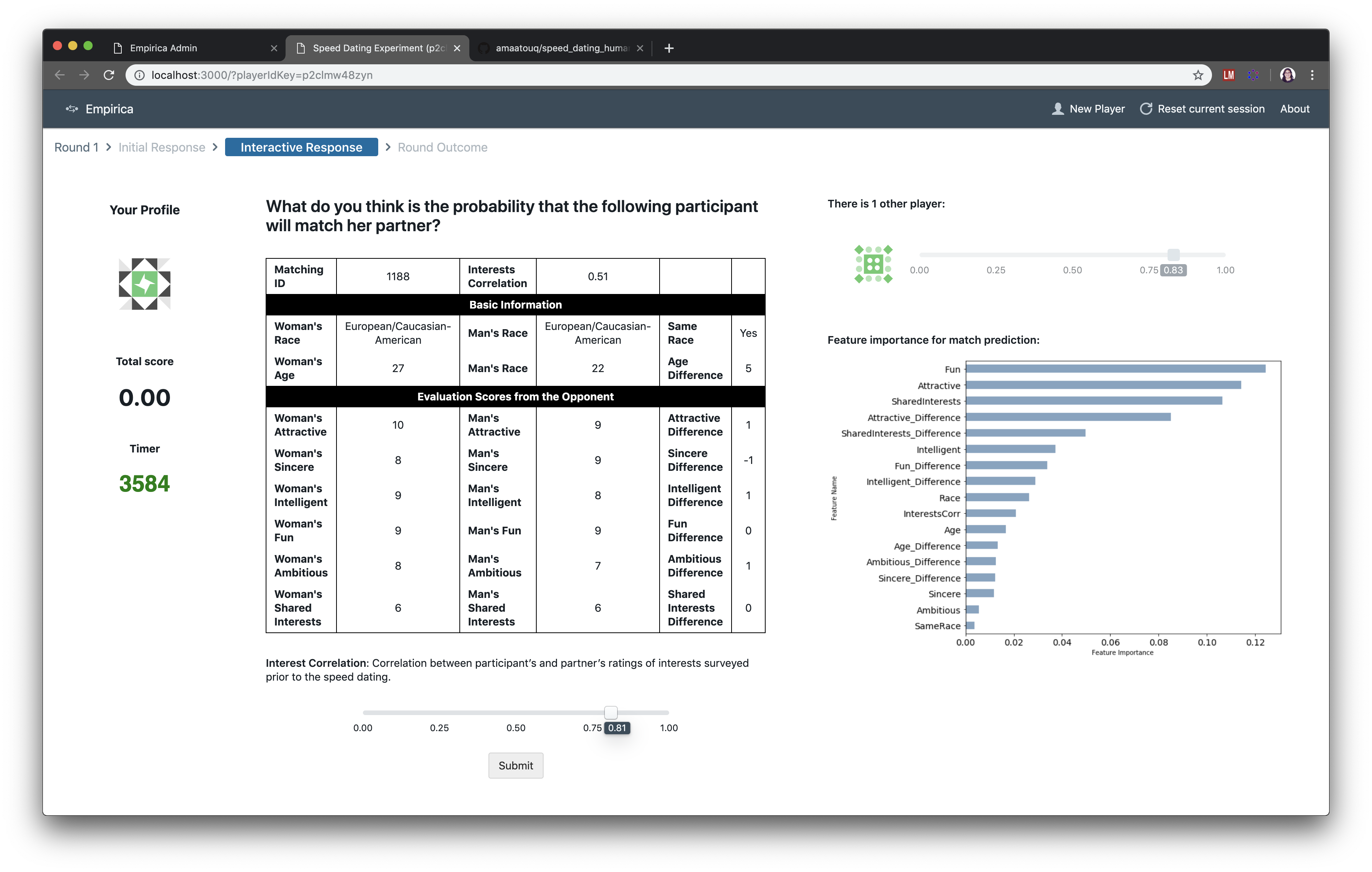Click the browser back arrow

[x=60, y=75]
